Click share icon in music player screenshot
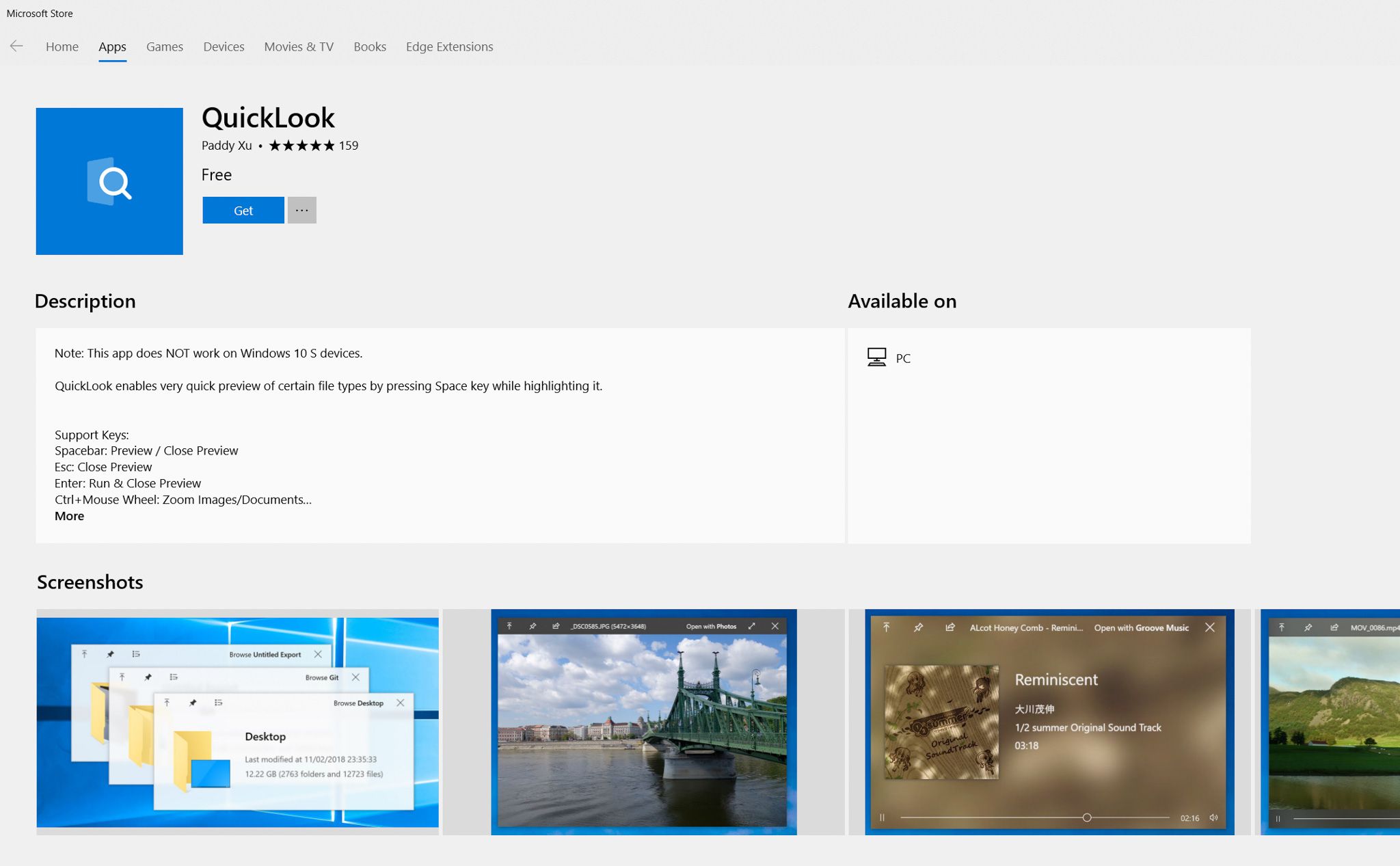 pos(950,627)
